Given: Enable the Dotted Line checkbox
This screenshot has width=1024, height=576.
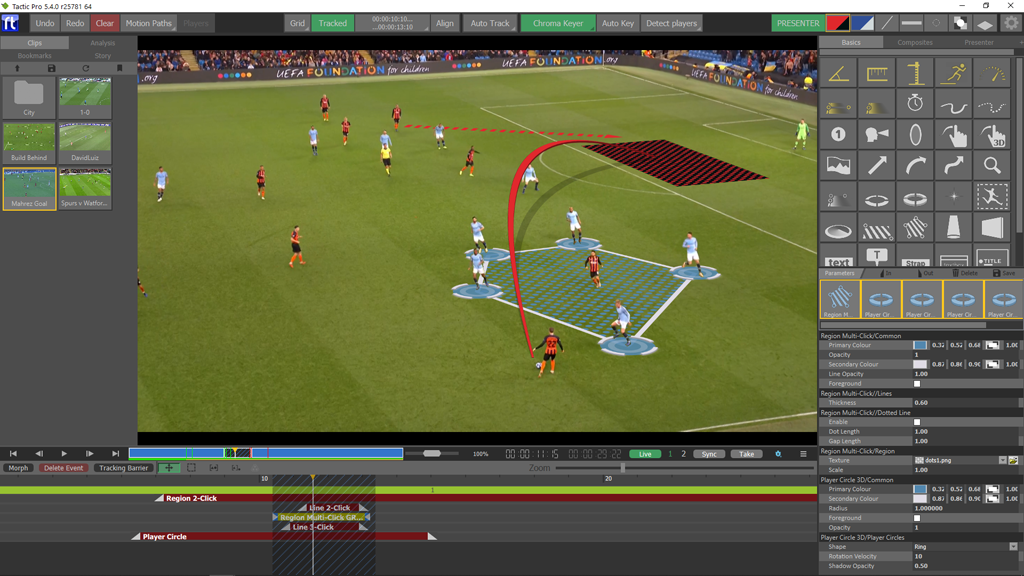Looking at the screenshot, I should (917, 422).
